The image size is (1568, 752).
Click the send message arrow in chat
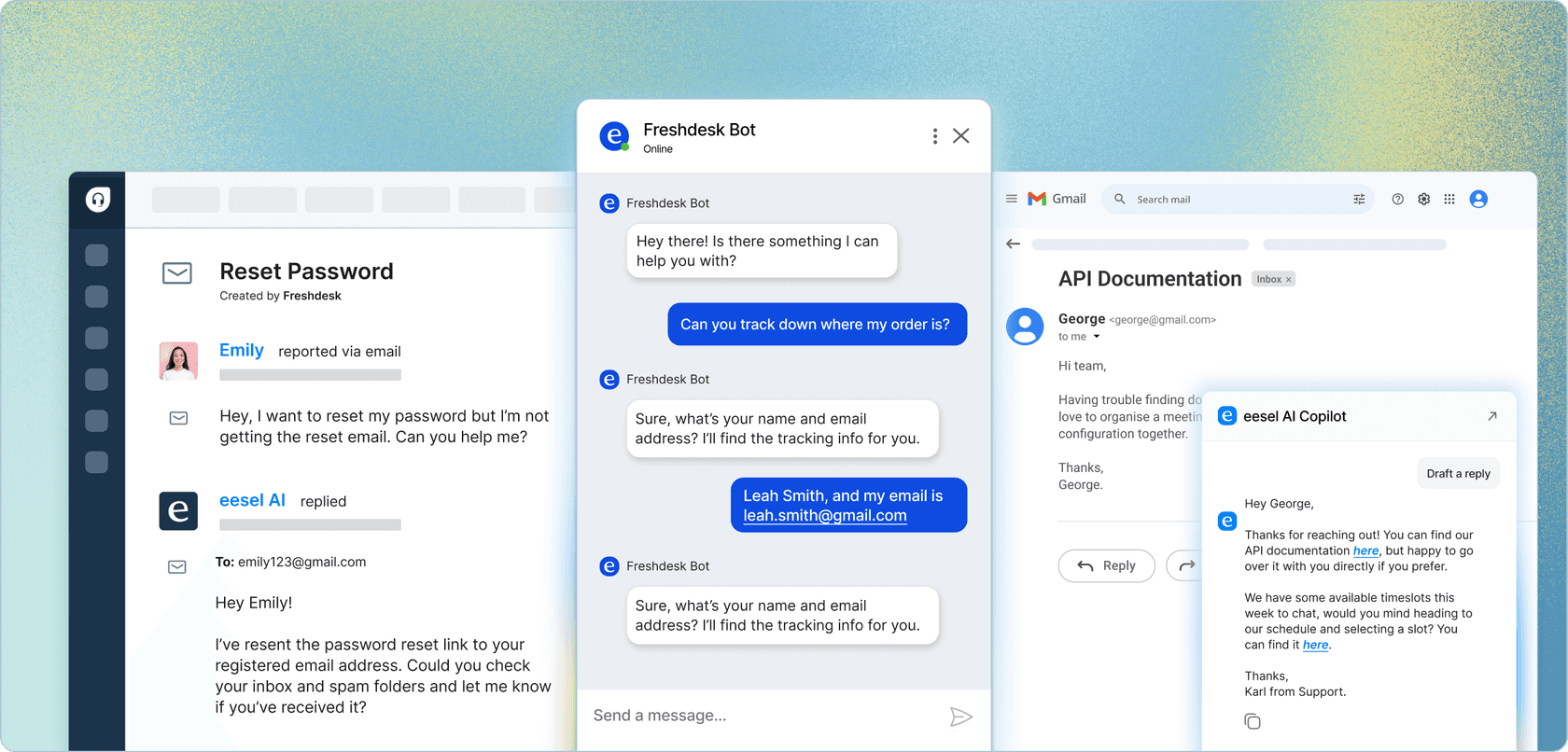tap(961, 717)
